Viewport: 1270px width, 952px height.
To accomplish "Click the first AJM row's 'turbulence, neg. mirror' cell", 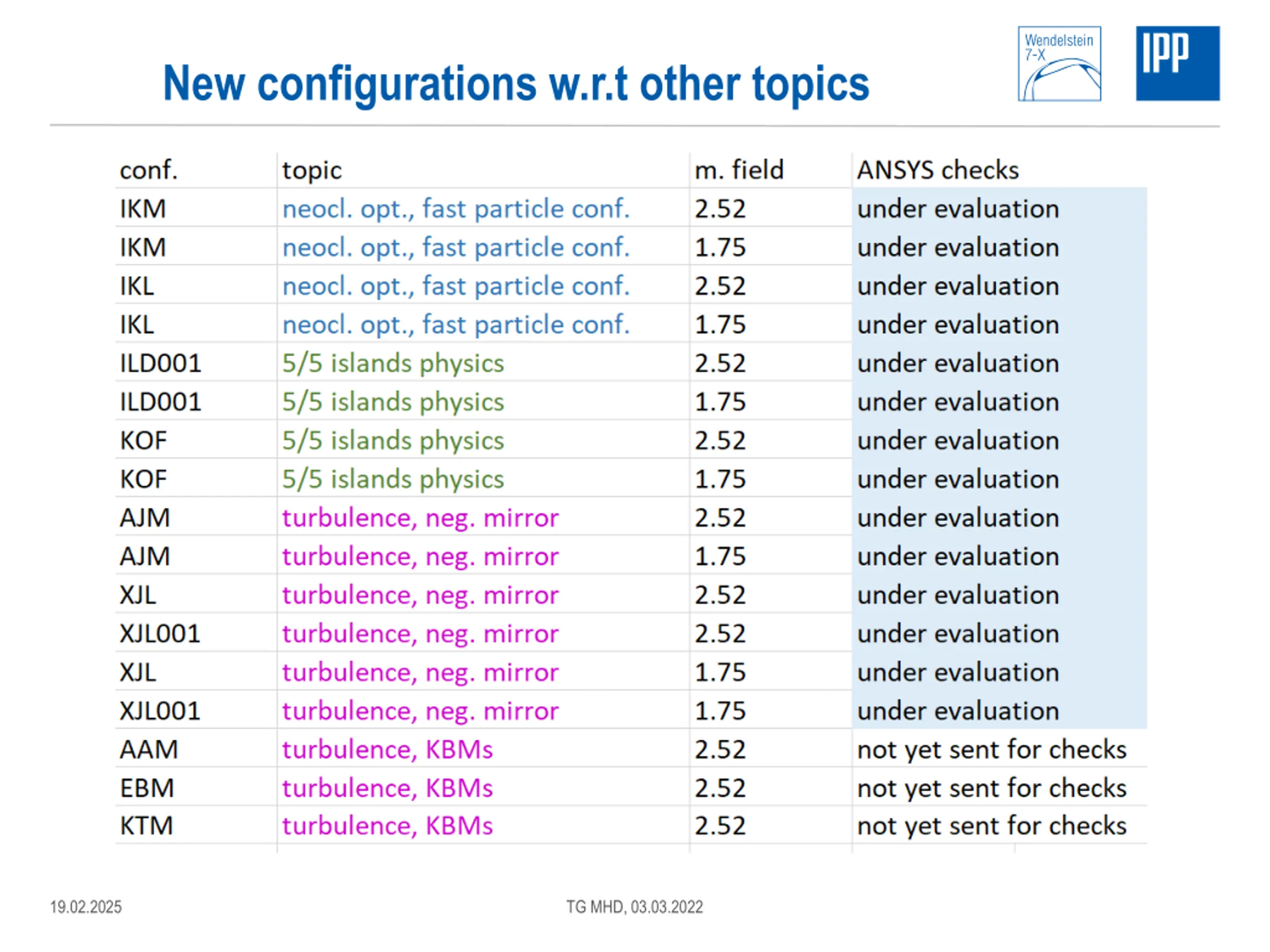I will (420, 518).
